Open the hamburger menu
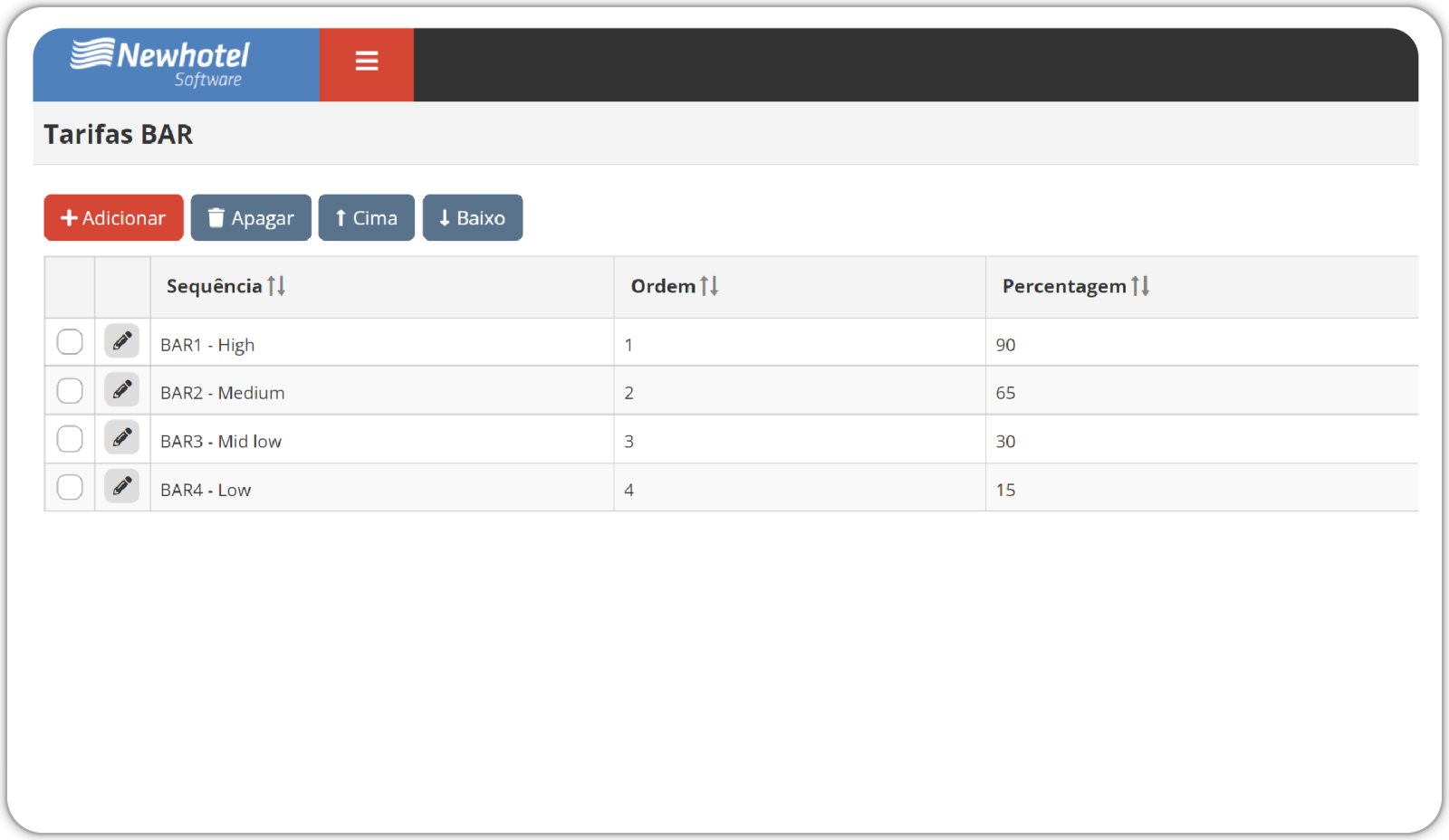This screenshot has height=840, width=1449. [366, 61]
